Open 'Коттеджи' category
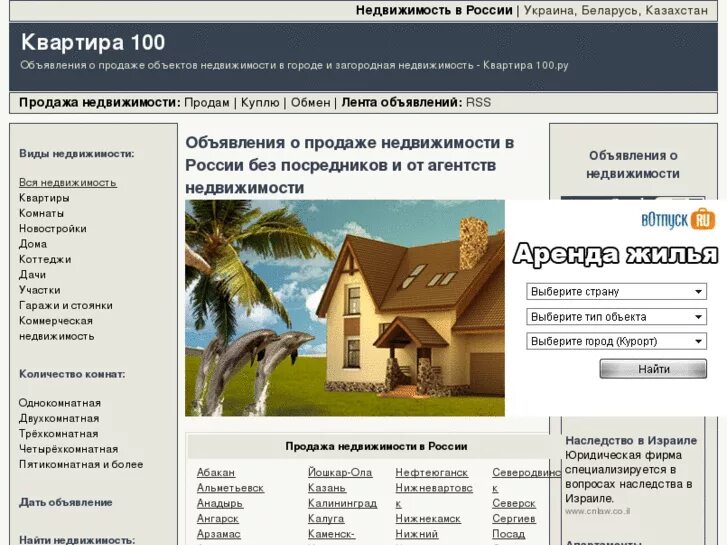Screen dimensions: 727x545 (x=45, y=259)
